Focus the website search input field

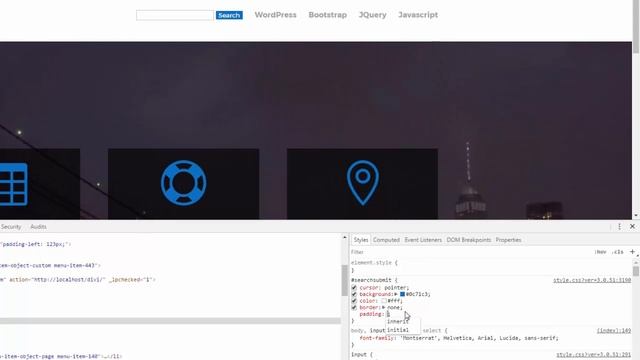tap(175, 15)
